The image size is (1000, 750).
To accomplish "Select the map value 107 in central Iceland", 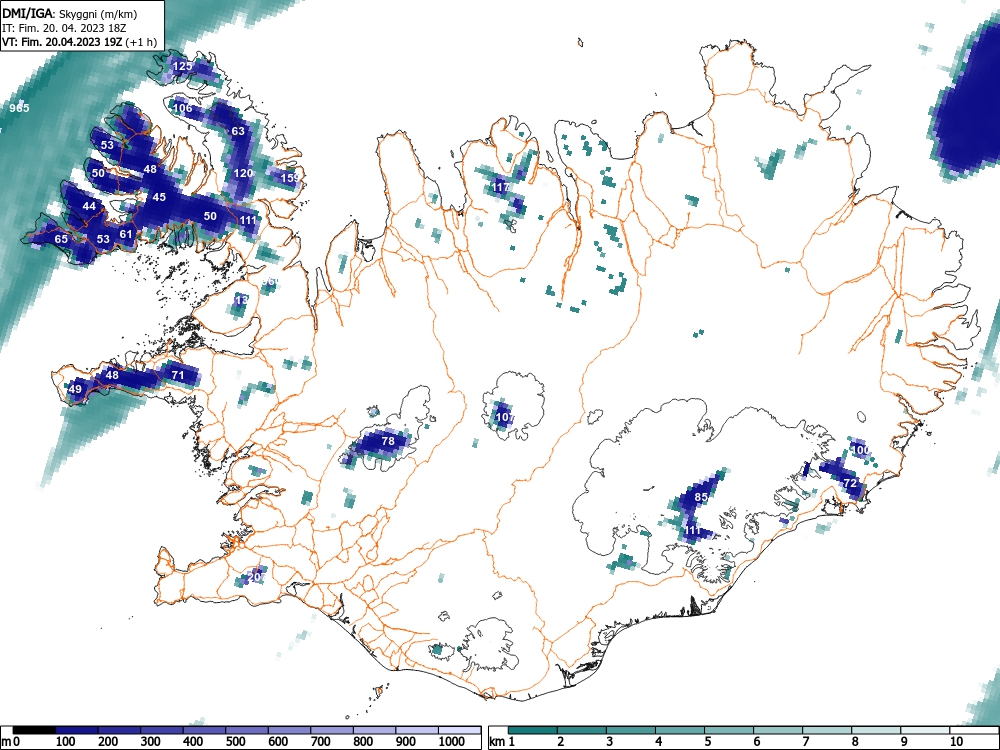I will [505, 417].
